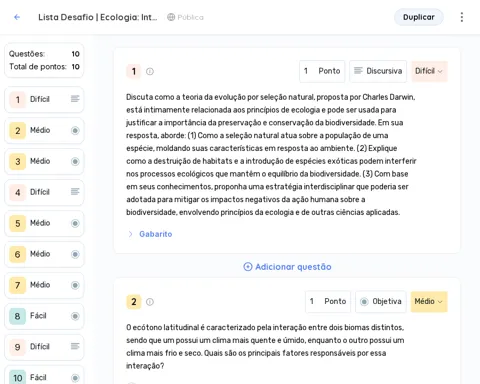Click the Duplicar button
The image size is (480, 384).
coord(419,17)
